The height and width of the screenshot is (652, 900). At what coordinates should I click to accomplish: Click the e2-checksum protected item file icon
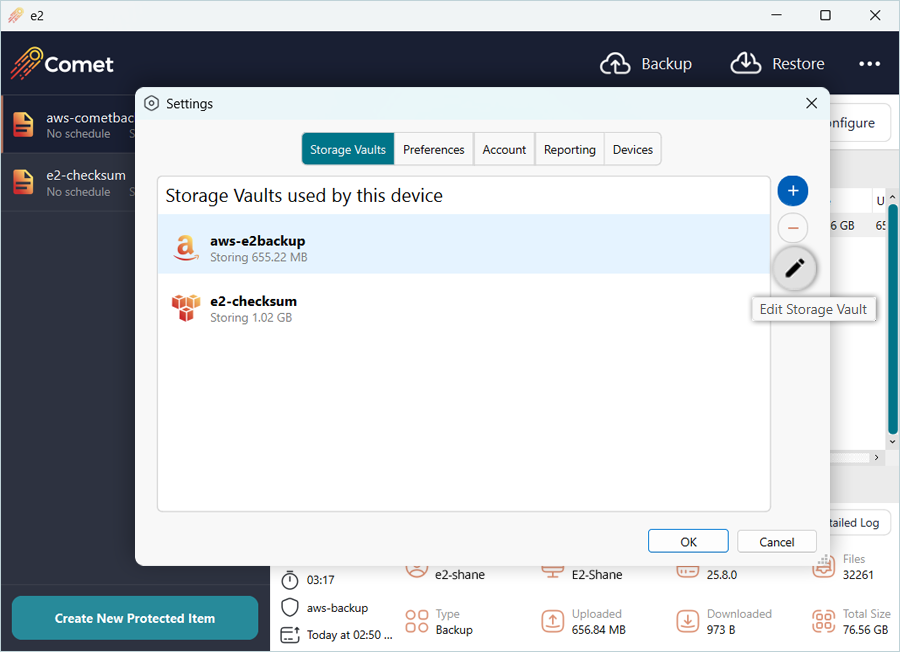click(x=24, y=182)
